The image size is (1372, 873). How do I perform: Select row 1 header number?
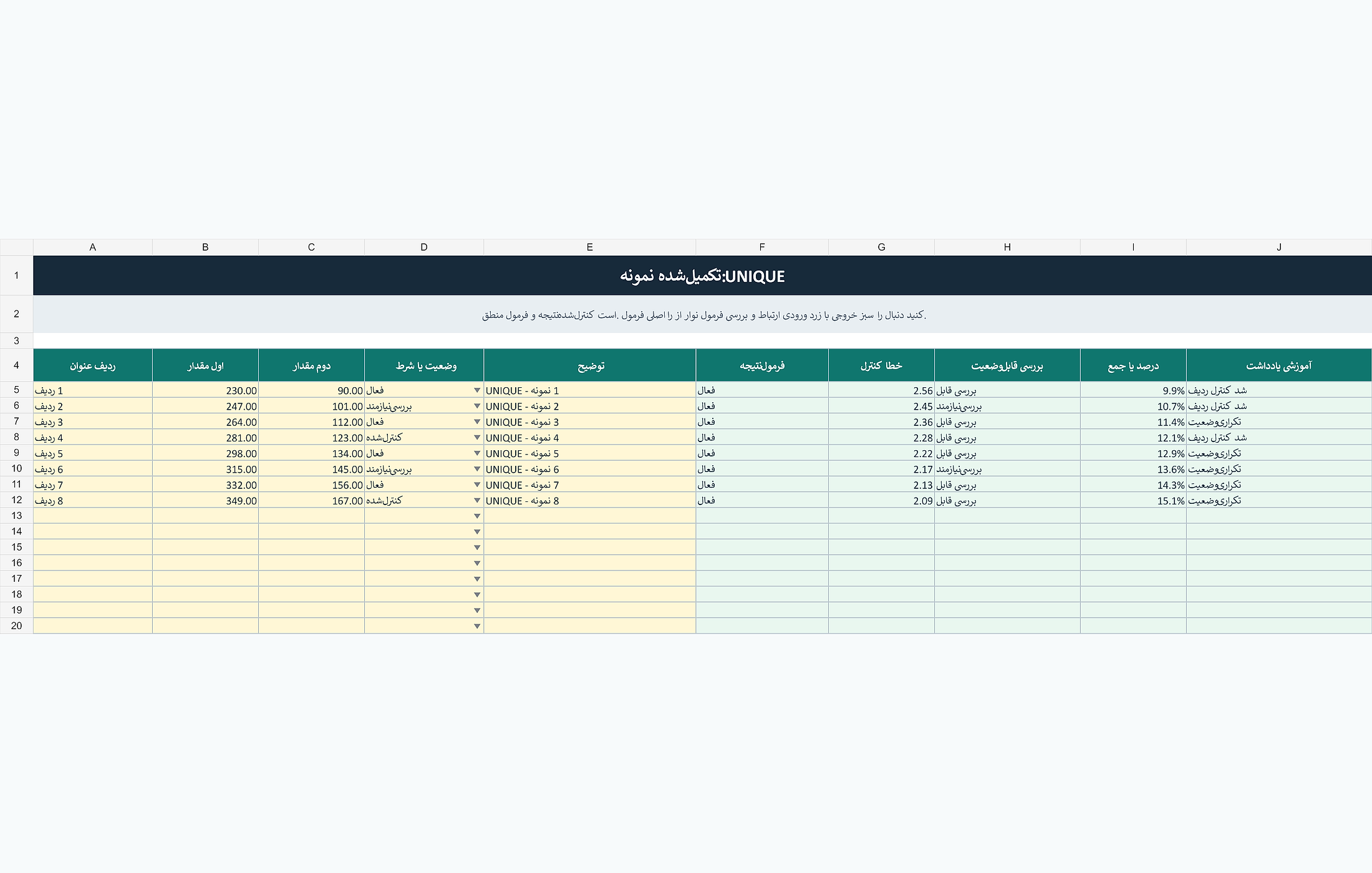coord(16,275)
